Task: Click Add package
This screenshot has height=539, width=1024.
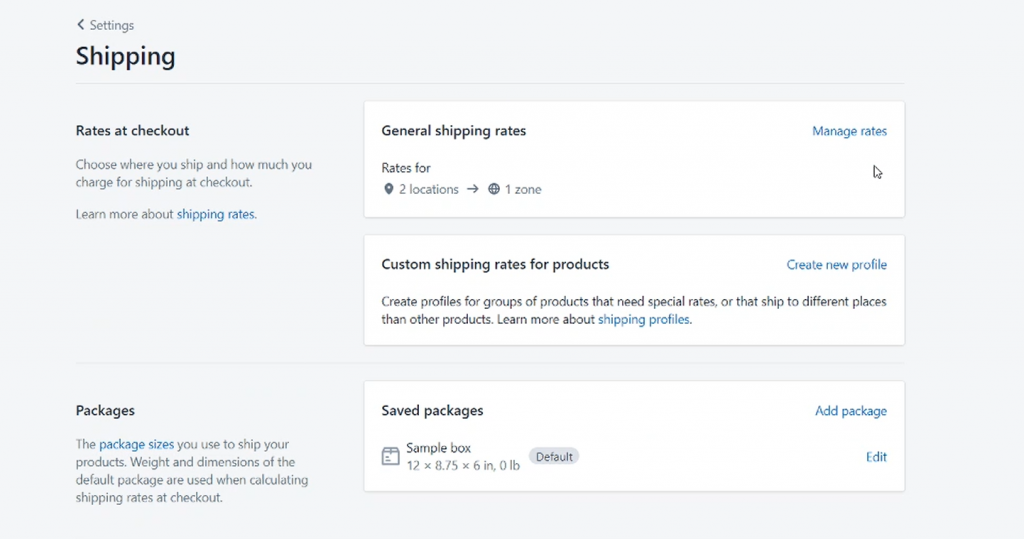Action: click(x=850, y=411)
